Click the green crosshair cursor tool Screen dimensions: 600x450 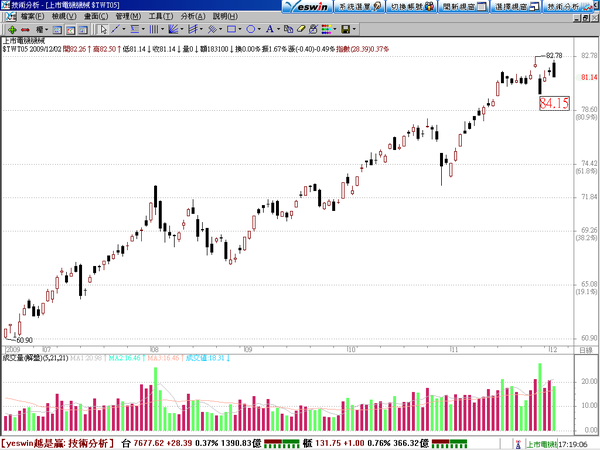coord(12,29)
